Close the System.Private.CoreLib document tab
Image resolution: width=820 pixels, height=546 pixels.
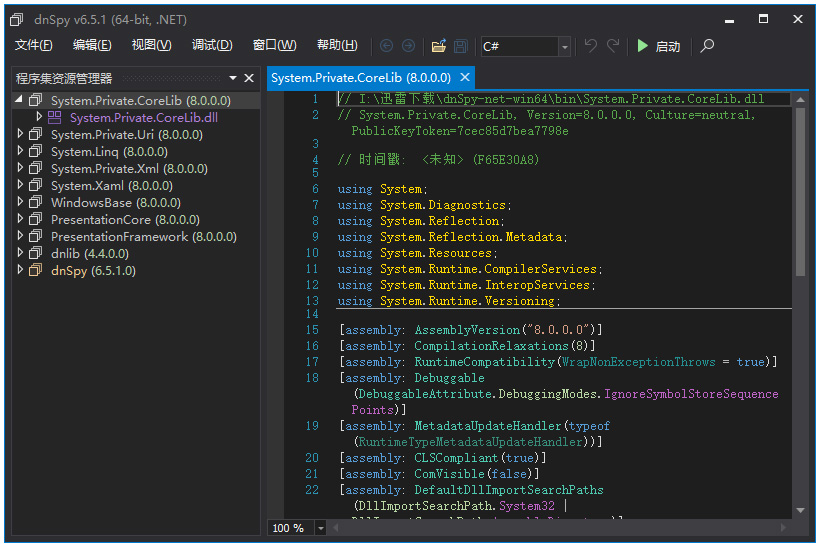464,77
